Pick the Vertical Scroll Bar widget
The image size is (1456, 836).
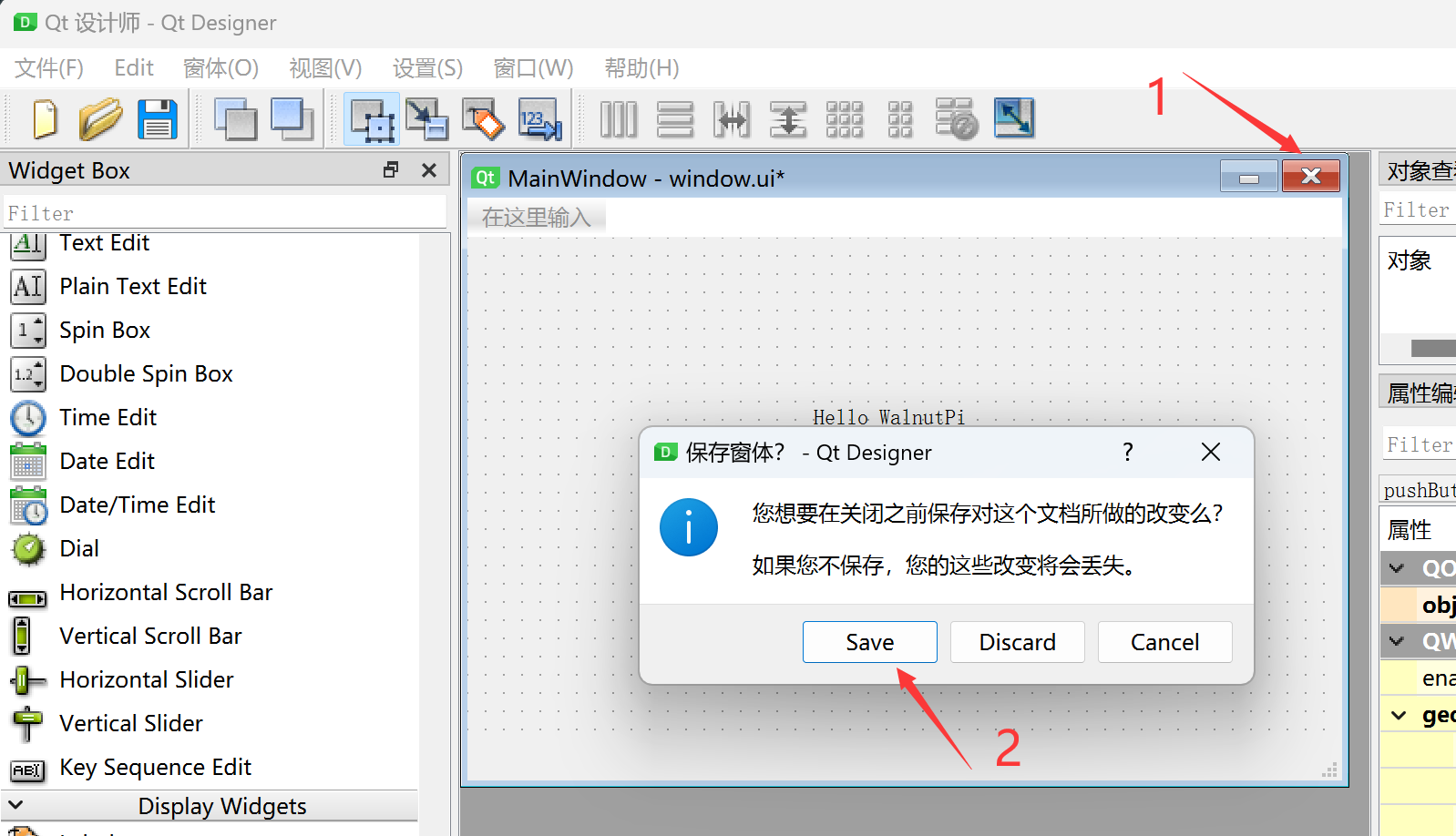tap(150, 637)
